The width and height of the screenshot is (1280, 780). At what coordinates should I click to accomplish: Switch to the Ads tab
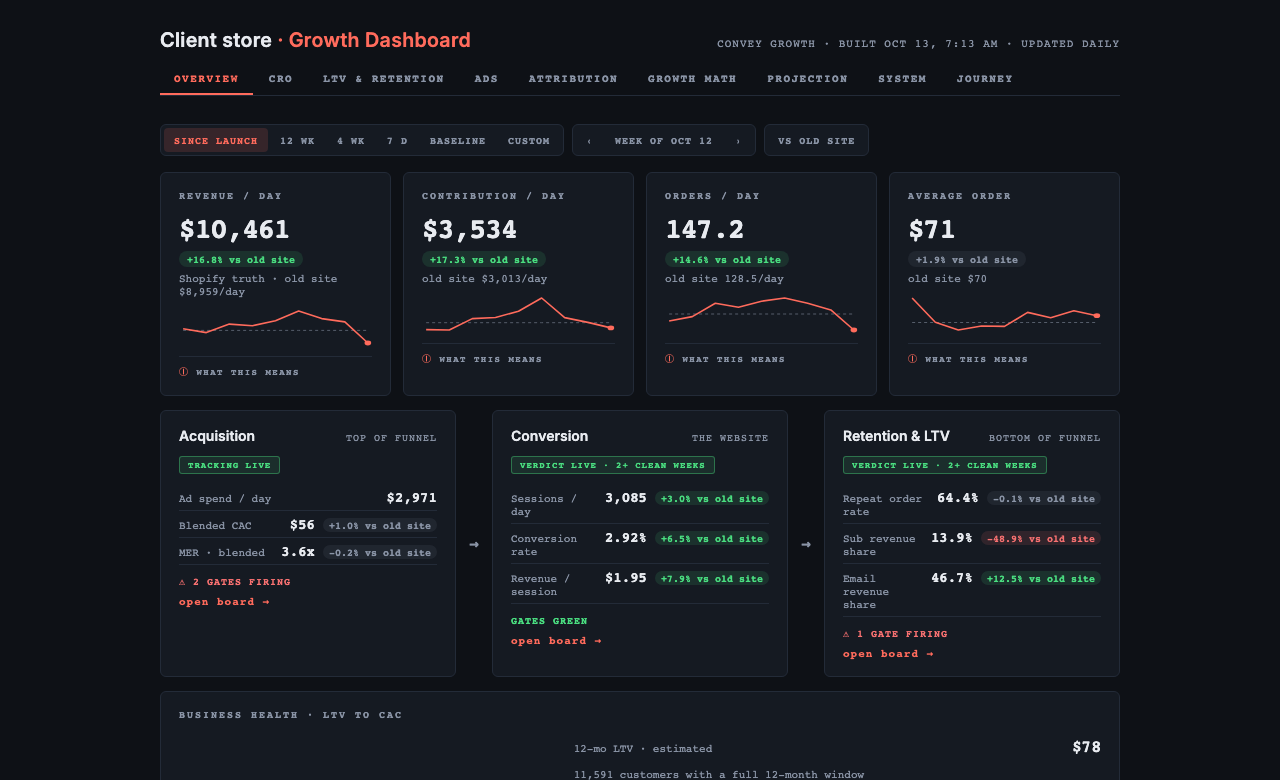(x=486, y=79)
